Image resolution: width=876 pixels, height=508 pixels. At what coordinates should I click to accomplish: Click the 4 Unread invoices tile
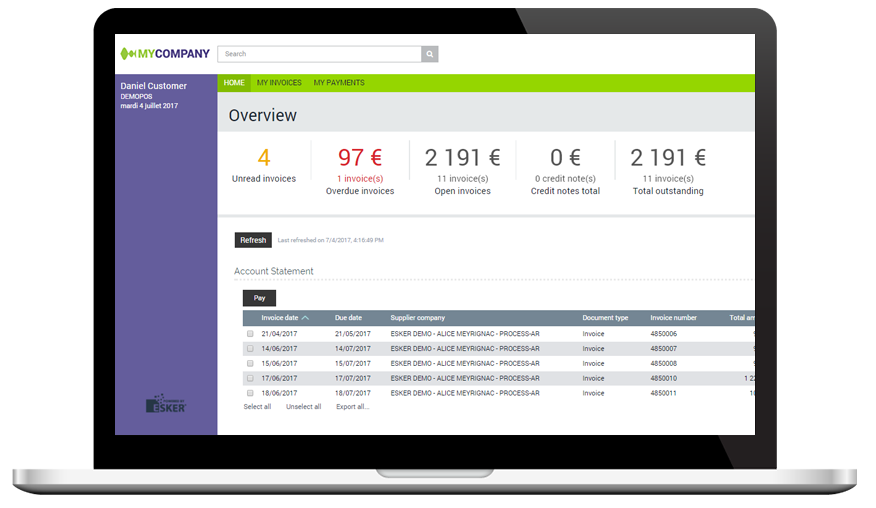264,165
